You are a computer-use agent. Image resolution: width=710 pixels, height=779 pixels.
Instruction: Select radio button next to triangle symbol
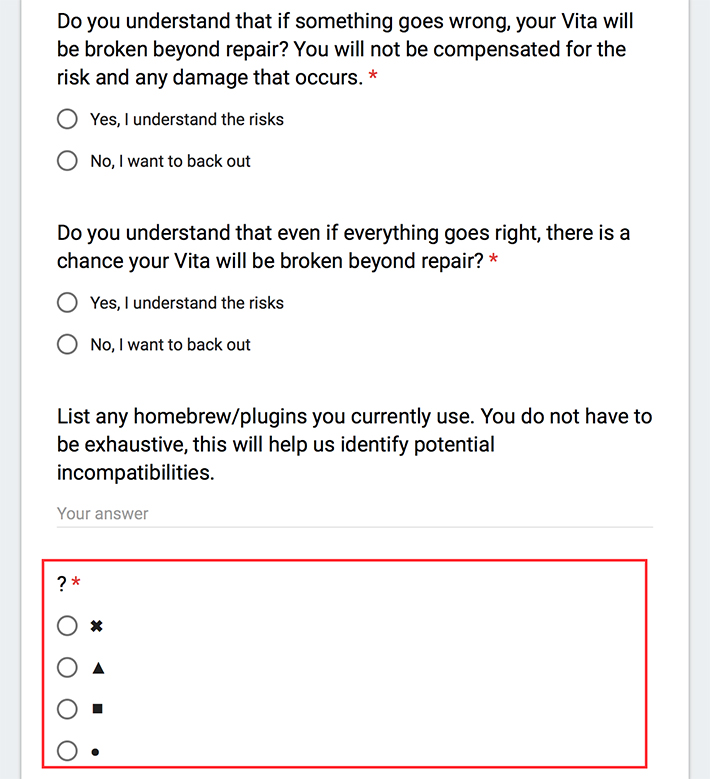(67, 668)
